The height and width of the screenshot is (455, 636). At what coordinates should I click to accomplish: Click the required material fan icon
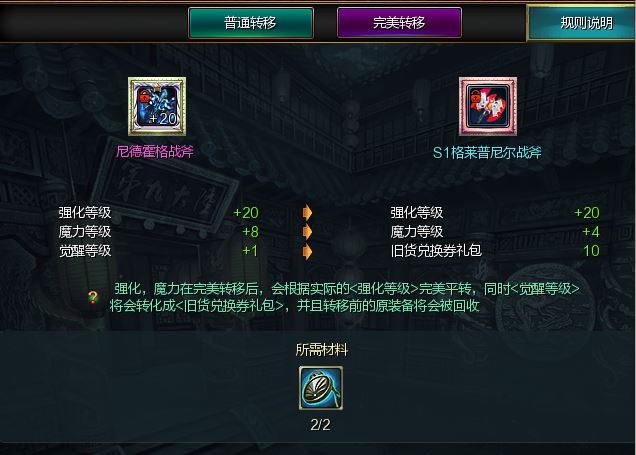[321, 388]
